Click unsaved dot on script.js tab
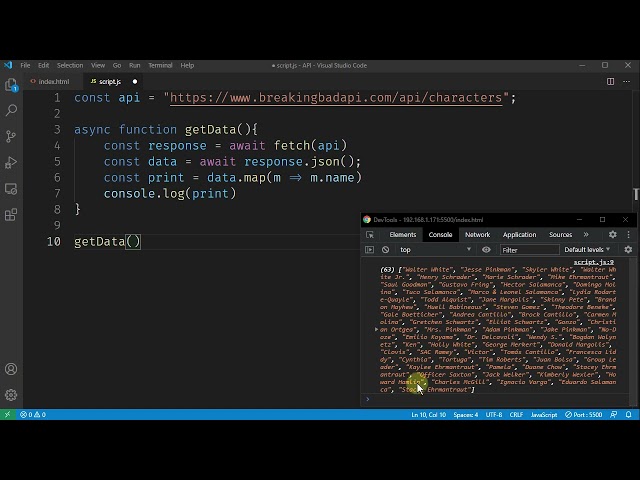Viewport: 640px width, 480px height. (135, 82)
